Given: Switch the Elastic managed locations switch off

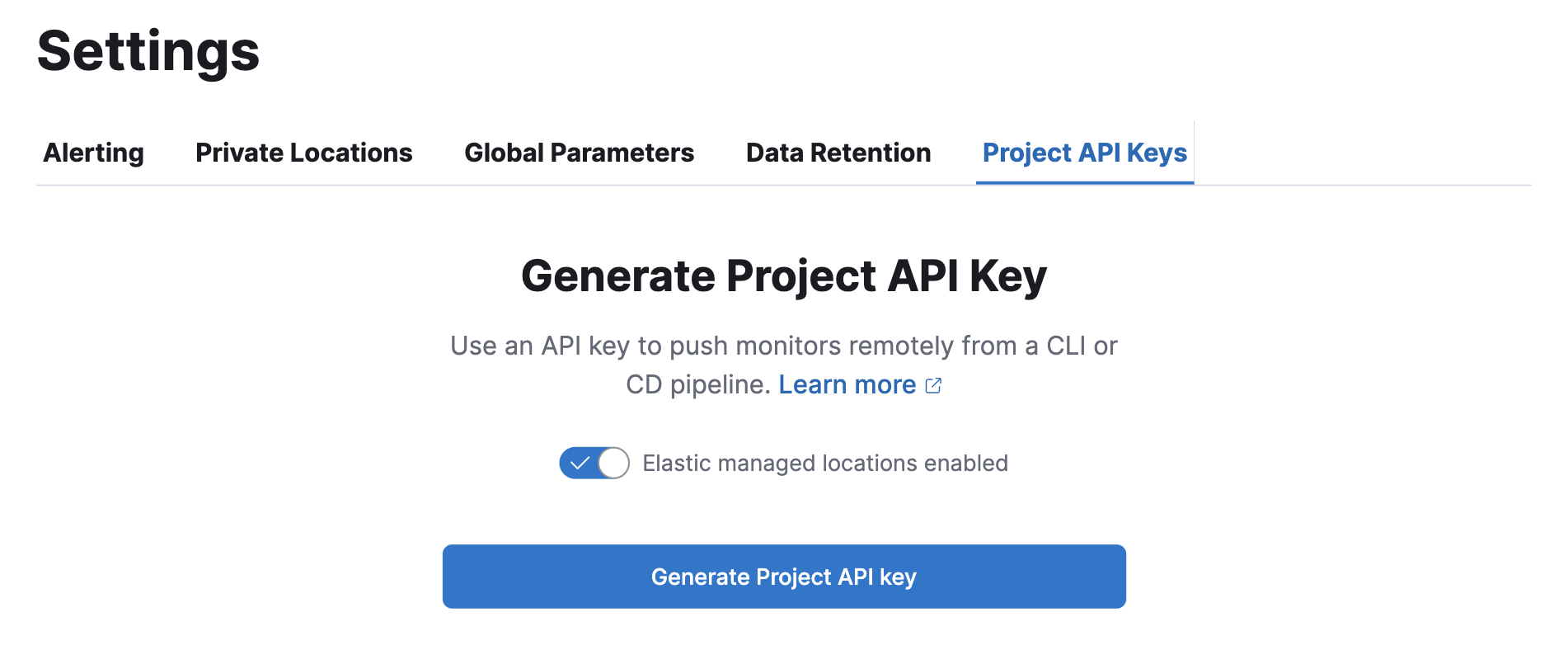Looking at the screenshot, I should click(594, 464).
